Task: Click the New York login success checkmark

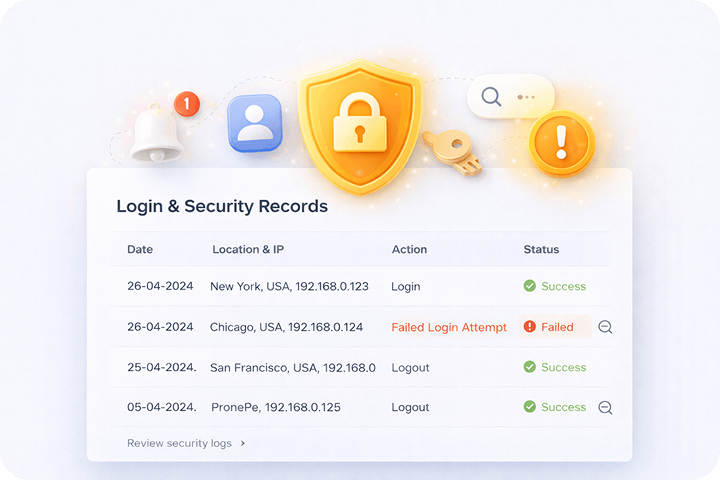Action: (530, 286)
